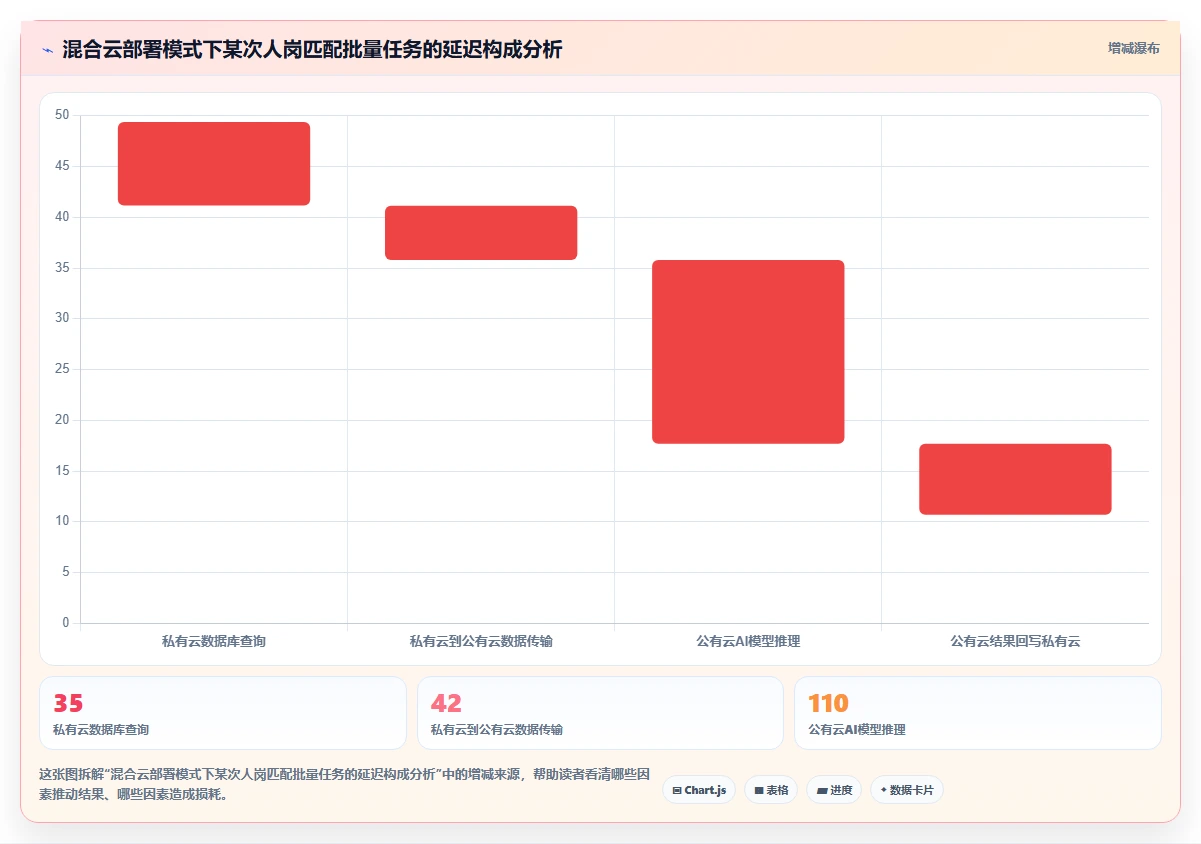Click y-axis tick label 0
Viewport: 1201px width, 844px height.
pos(66,623)
